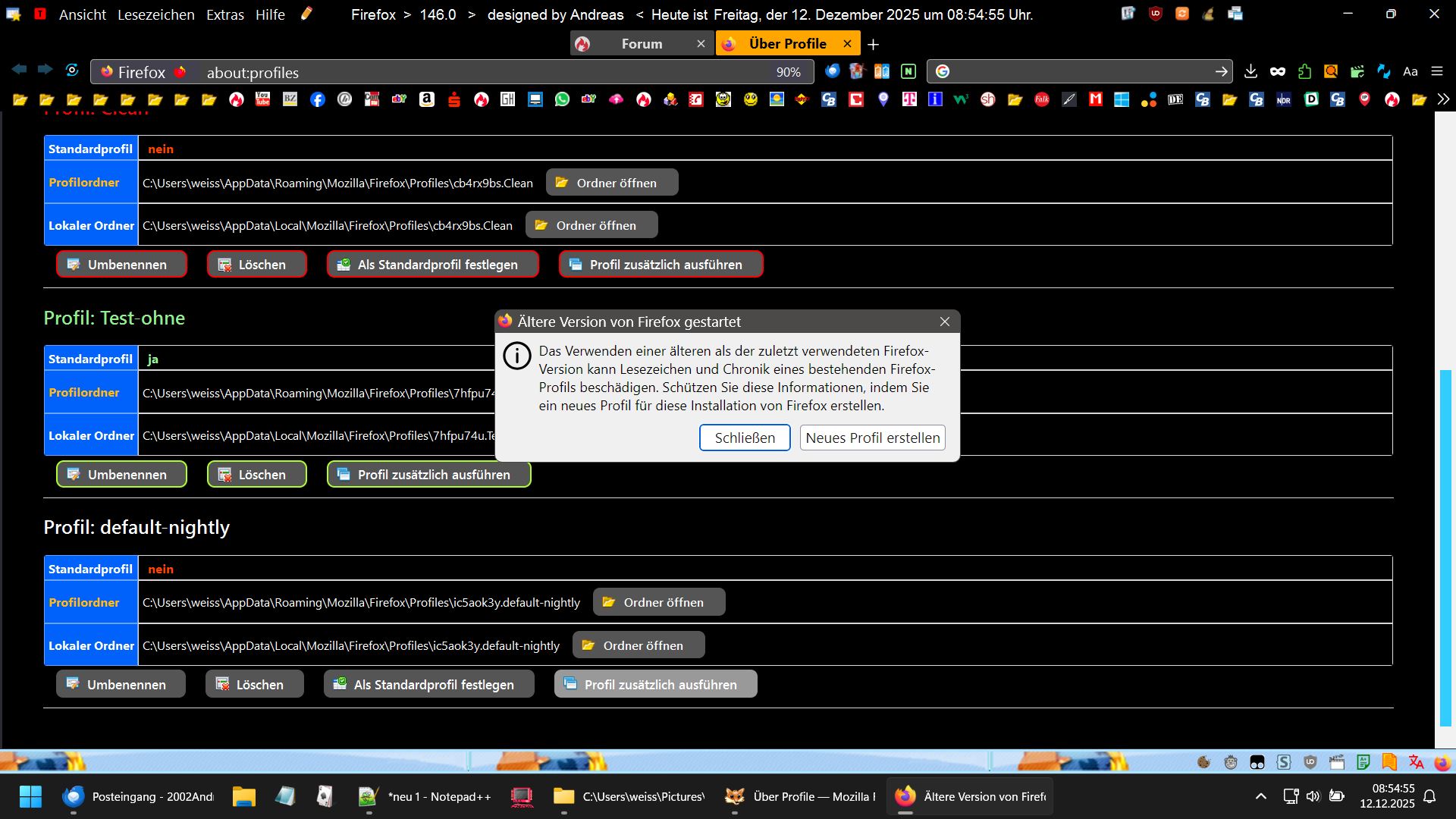Open the Hilfe menu

point(270,14)
